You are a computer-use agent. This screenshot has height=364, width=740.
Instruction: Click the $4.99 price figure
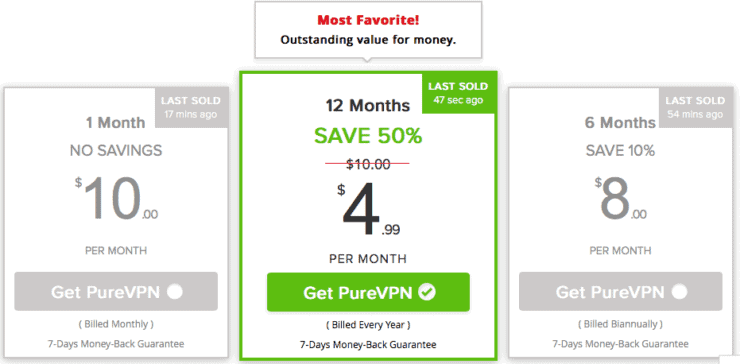pyautogui.click(x=368, y=209)
